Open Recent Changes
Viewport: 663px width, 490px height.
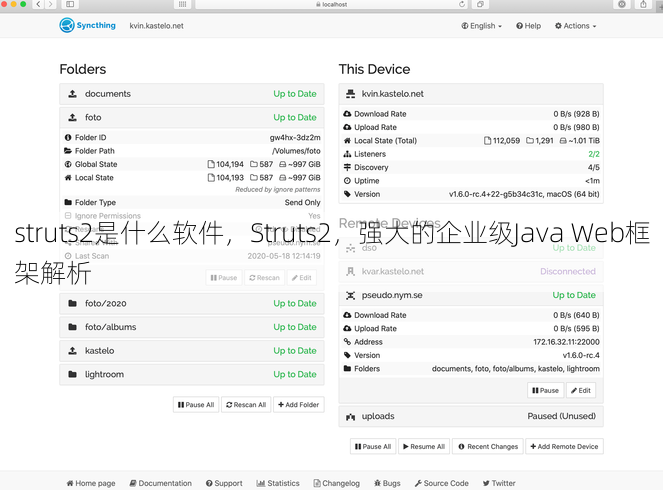488,446
